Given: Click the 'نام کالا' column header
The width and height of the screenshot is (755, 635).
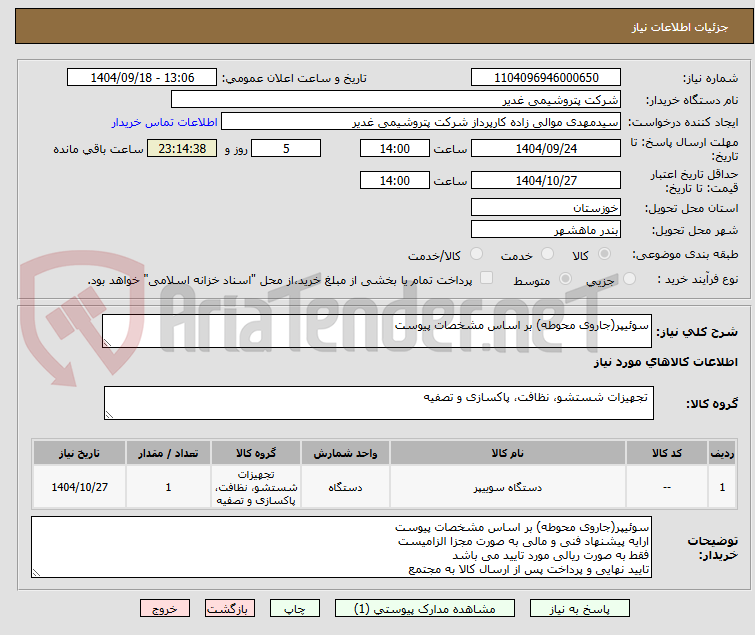Looking at the screenshot, I should [x=508, y=453].
